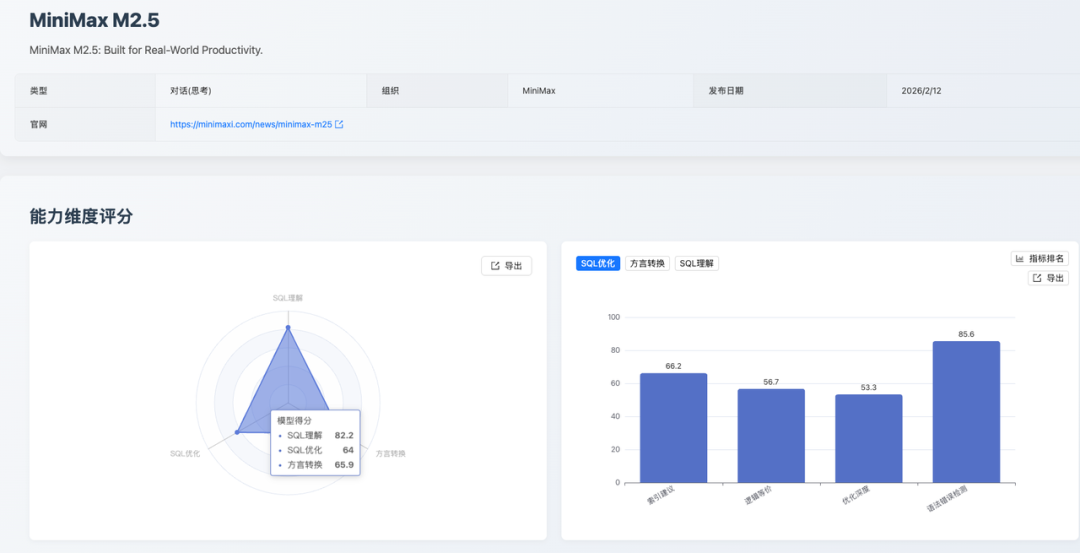Click the SQL优化 axis label on radar chart
The width and height of the screenshot is (1080, 553).
pos(185,453)
